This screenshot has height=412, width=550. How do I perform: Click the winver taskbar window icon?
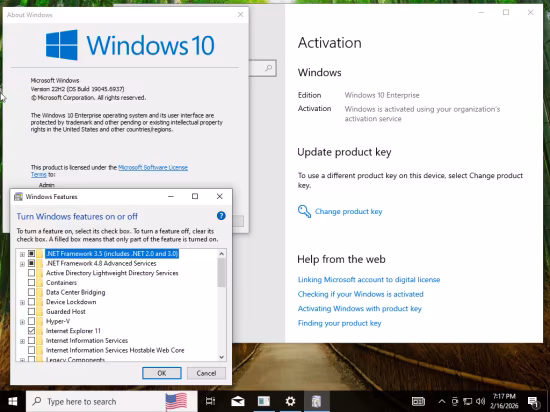coord(264,401)
